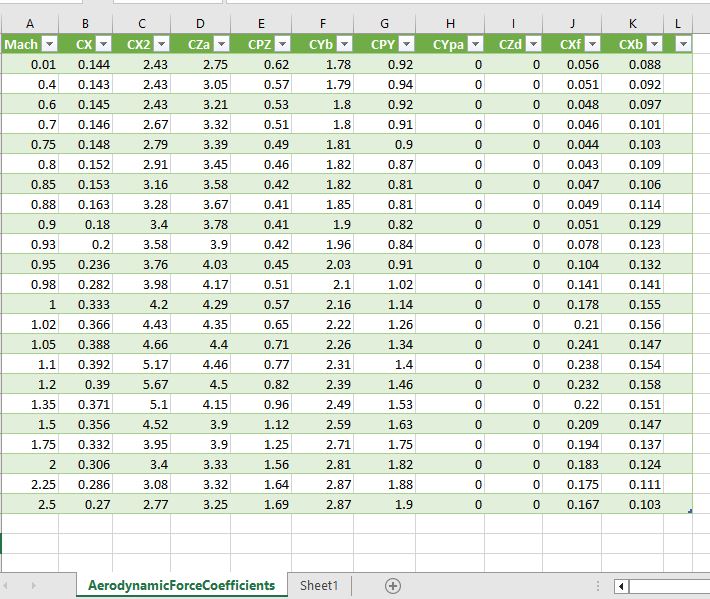Show filter options for CXb column
This screenshot has height=599, width=710.
pyautogui.click(x=654, y=45)
